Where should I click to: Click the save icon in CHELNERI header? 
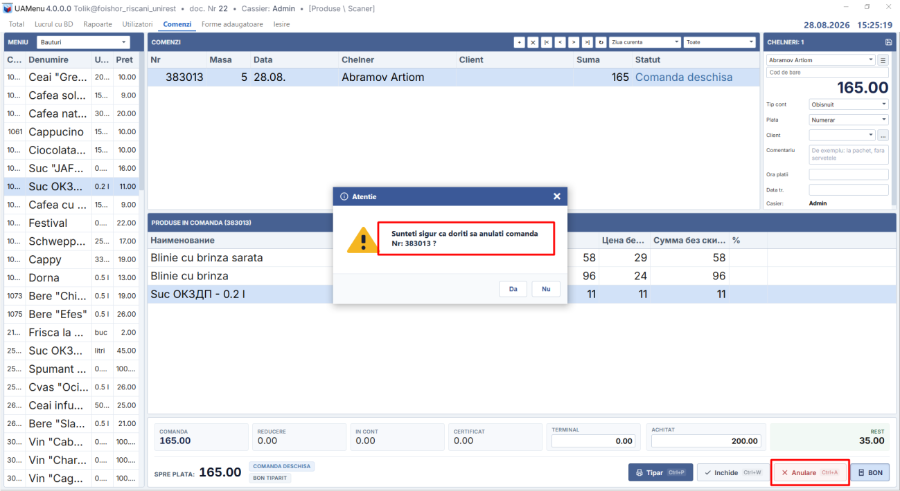point(888,42)
